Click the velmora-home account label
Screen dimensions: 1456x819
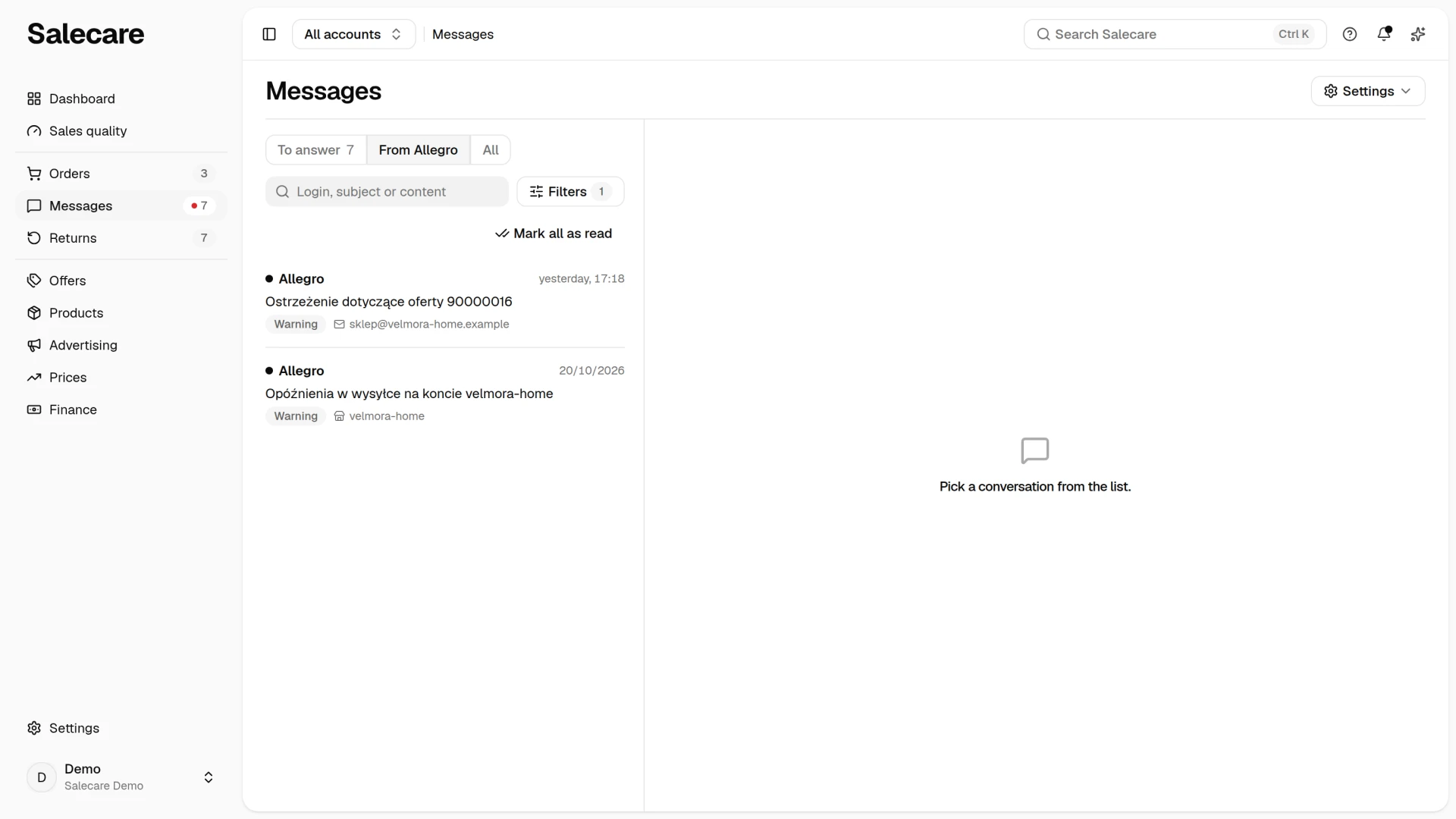pos(386,416)
